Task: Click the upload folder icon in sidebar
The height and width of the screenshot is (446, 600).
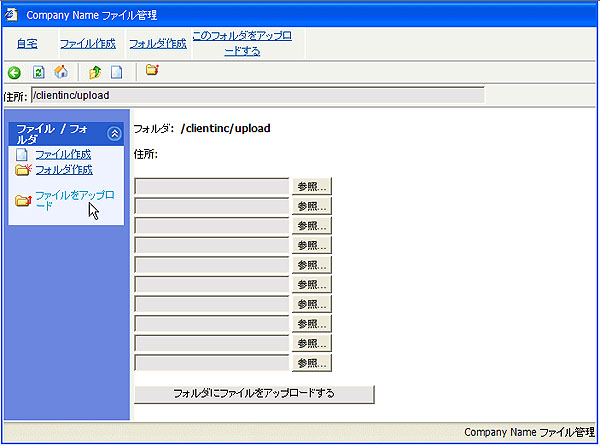Action: click(23, 200)
